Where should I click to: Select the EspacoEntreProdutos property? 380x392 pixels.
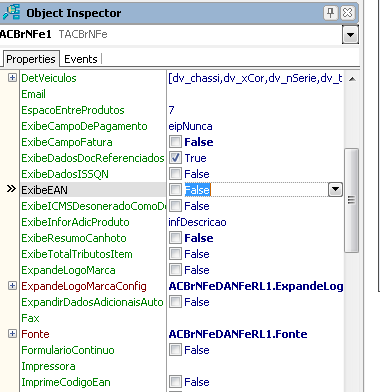pos(73,110)
